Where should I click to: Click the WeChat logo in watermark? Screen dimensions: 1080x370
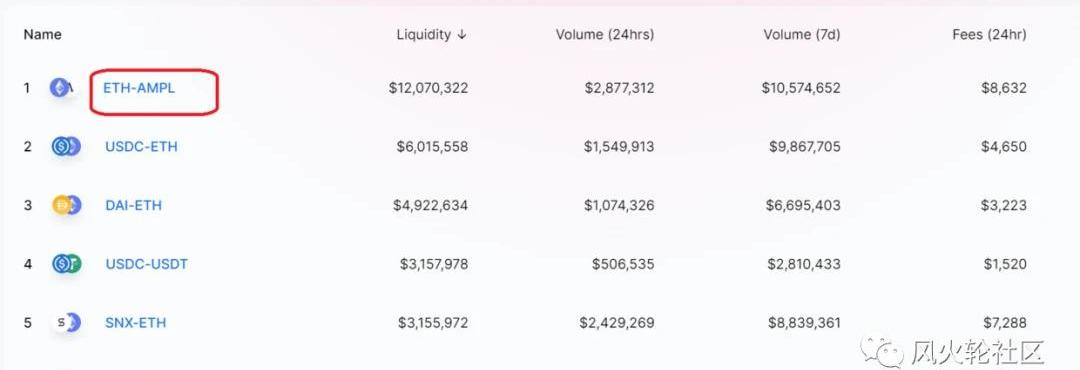tap(884, 351)
